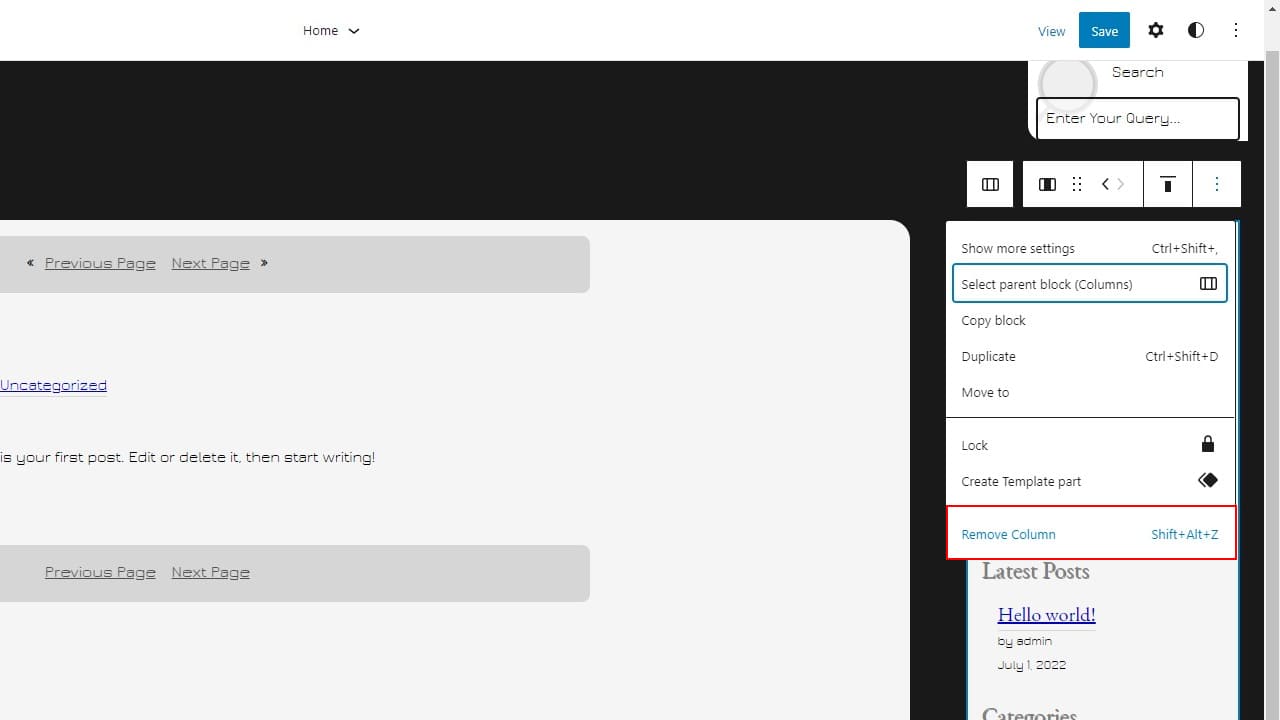1280x720 pixels.
Task: Open the Styles half-moon icon
Action: [x=1196, y=30]
